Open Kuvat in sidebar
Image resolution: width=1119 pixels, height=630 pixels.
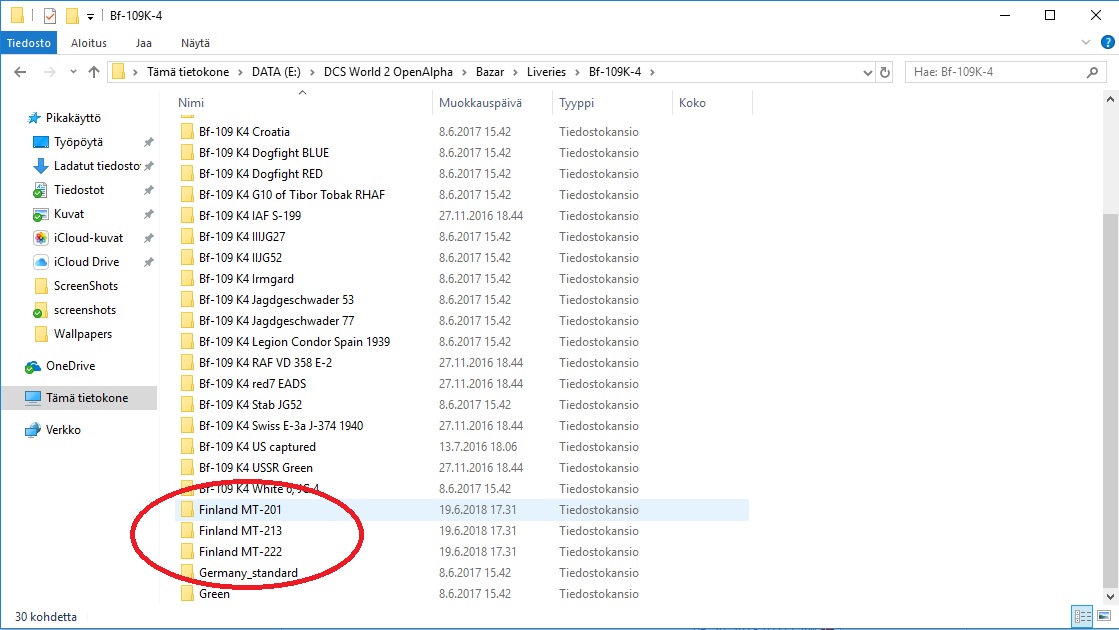coord(69,214)
